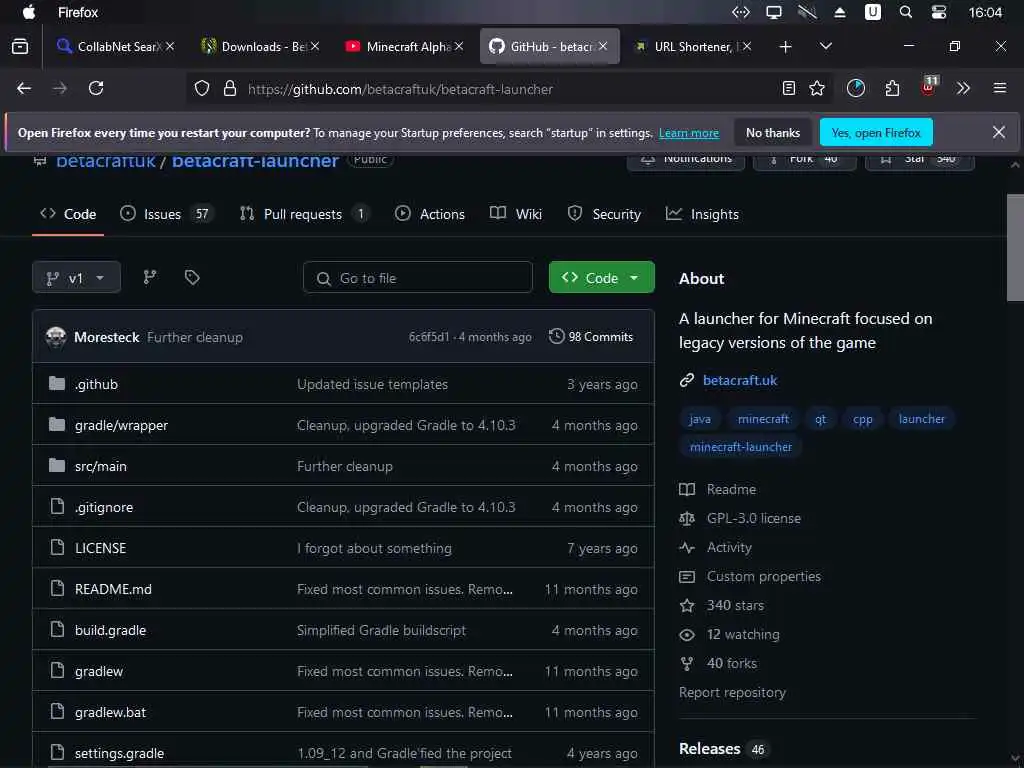Click the Firefox back arrow
This screenshot has width=1024, height=768.
(x=24, y=88)
